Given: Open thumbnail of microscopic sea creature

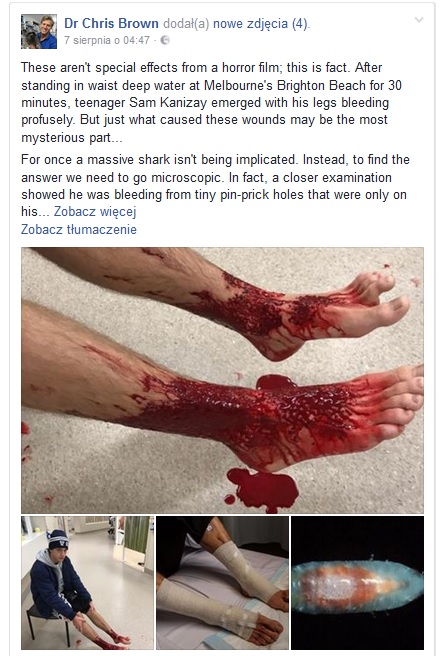Looking at the screenshot, I should [x=357, y=582].
